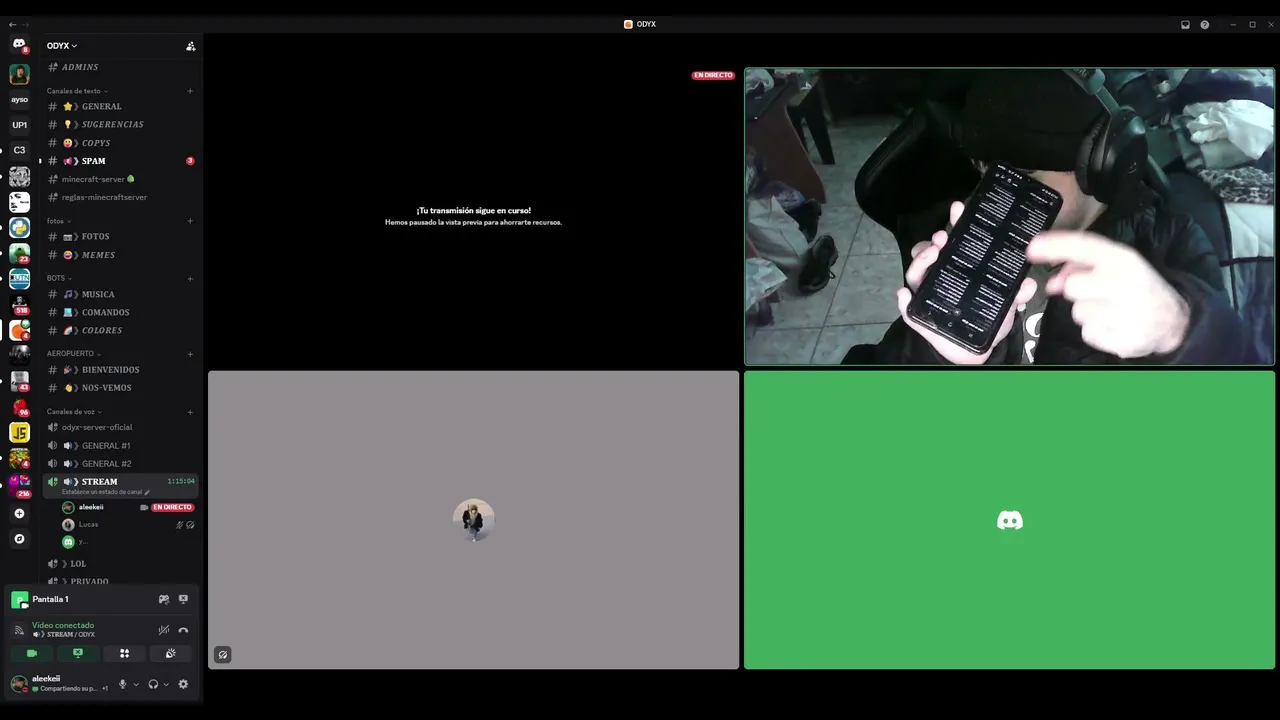Open the MEMES channel
Viewport: 1280px width, 720px height.
pyautogui.click(x=121, y=255)
